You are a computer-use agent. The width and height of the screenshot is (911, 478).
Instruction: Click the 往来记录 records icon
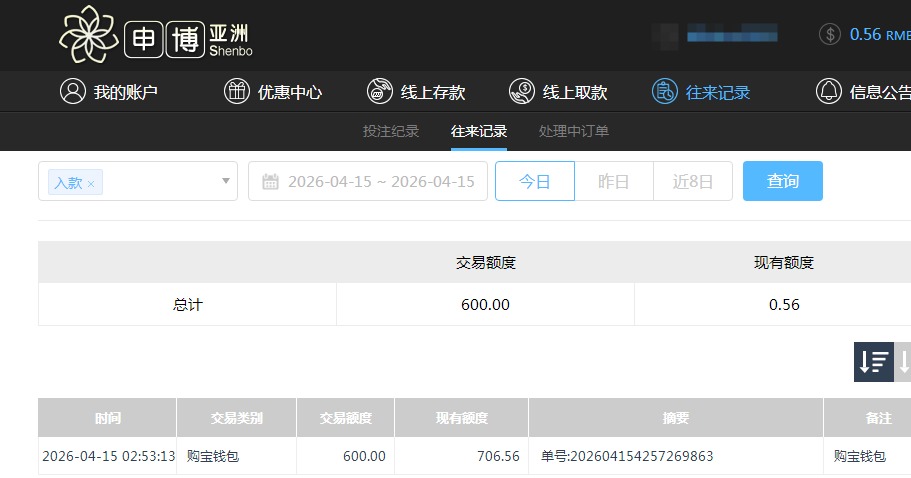pos(665,92)
